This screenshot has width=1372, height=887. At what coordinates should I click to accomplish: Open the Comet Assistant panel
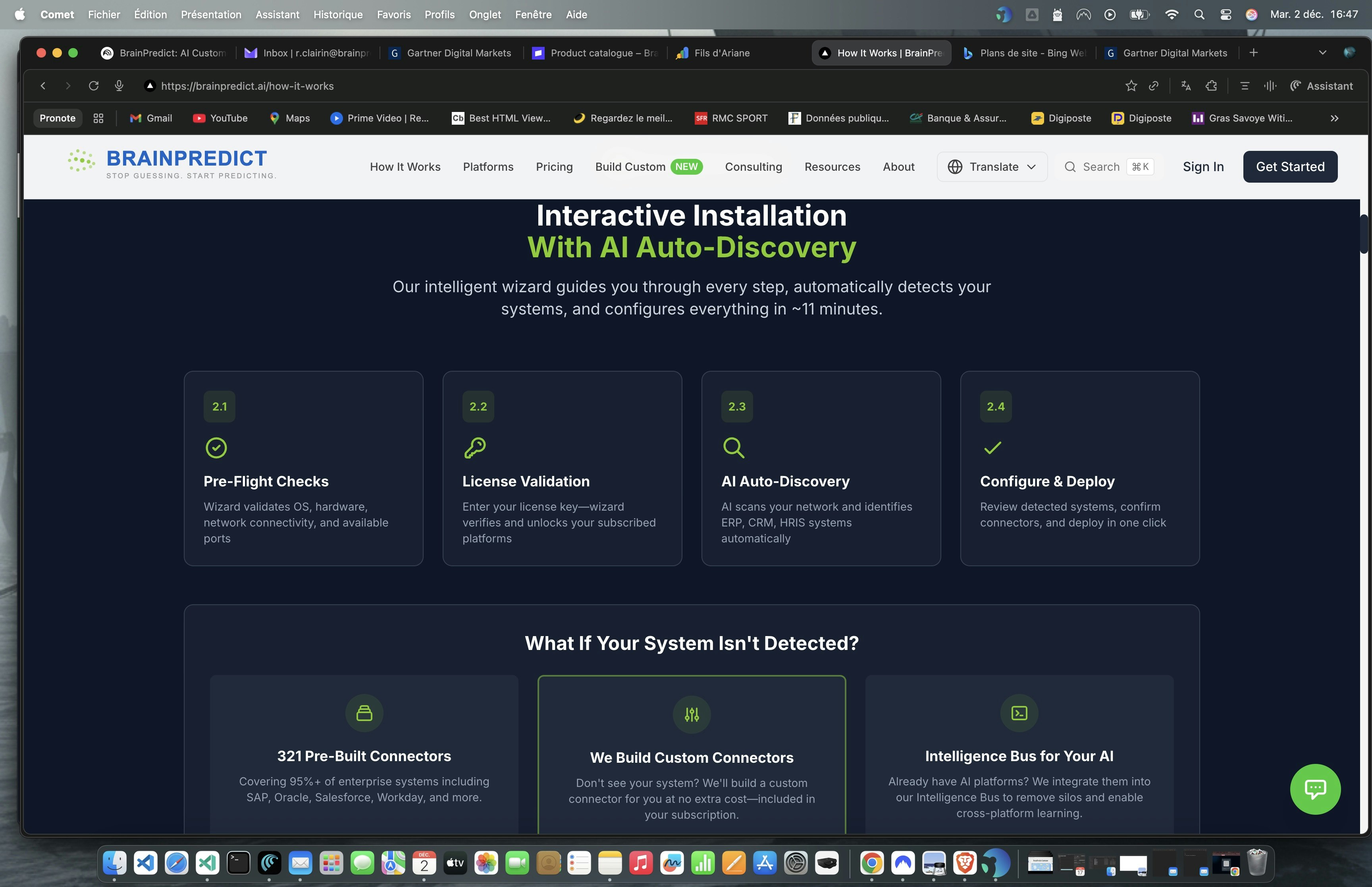(1321, 86)
